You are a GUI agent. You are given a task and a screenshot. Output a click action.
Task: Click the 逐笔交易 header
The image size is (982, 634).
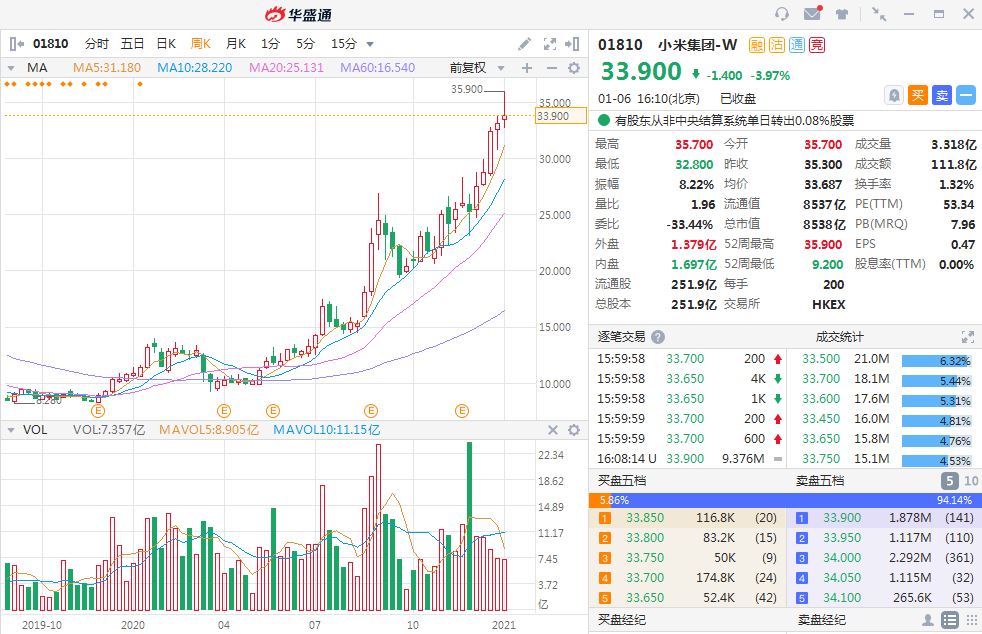coord(621,337)
